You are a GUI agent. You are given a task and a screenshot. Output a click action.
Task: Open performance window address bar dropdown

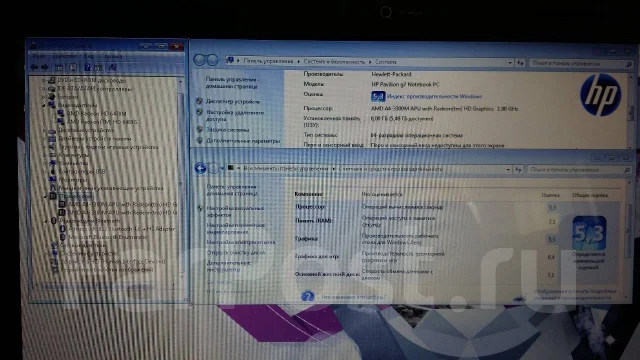tap(508, 169)
